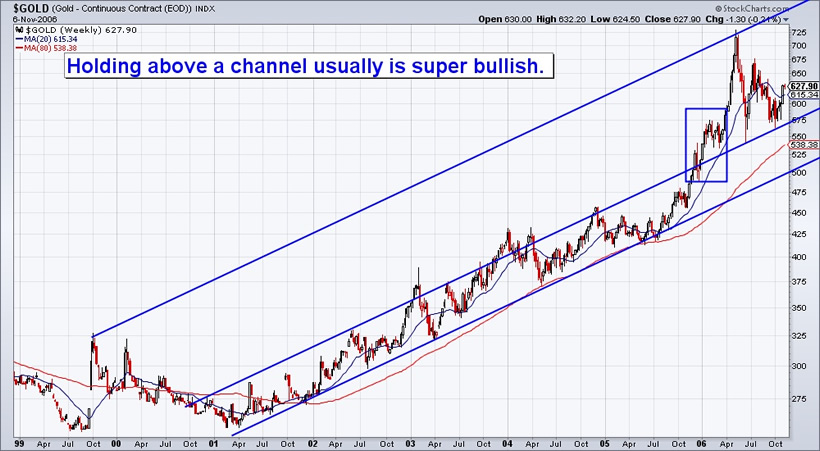Click the blue MA(20) legend line marker
The image size is (820, 451).
[x=18, y=39]
